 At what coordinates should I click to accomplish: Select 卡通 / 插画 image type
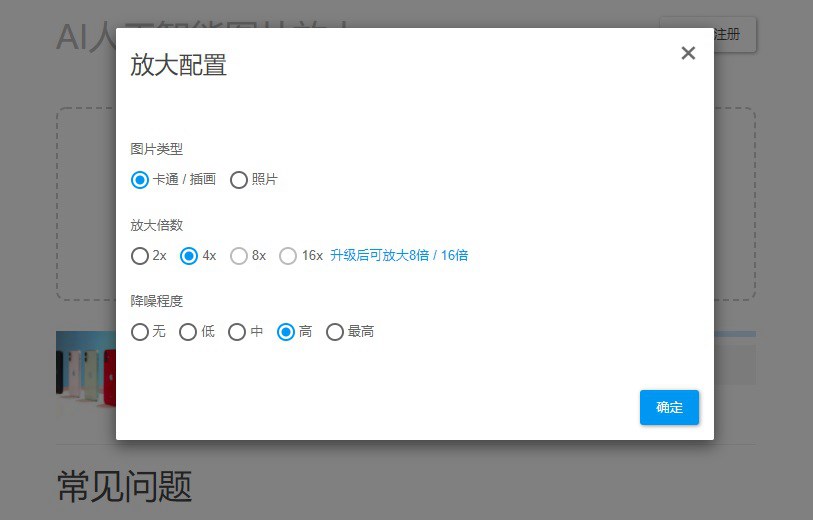(139, 180)
